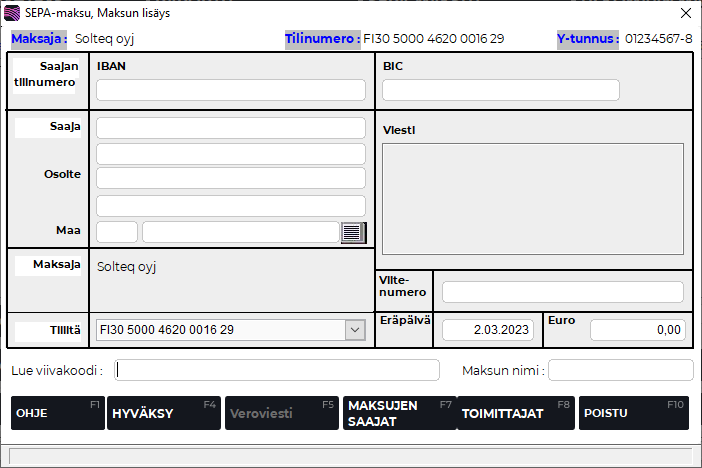Select the Eräpäivä due date field
This screenshot has width=702, height=468.
pos(489,330)
